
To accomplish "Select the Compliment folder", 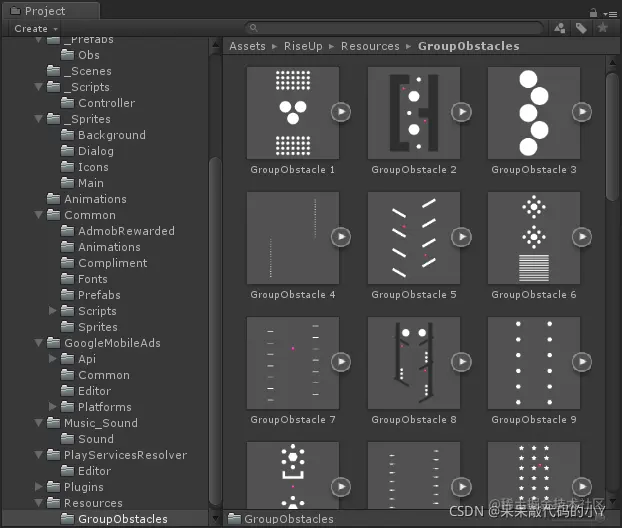I will click(x=104, y=263).
